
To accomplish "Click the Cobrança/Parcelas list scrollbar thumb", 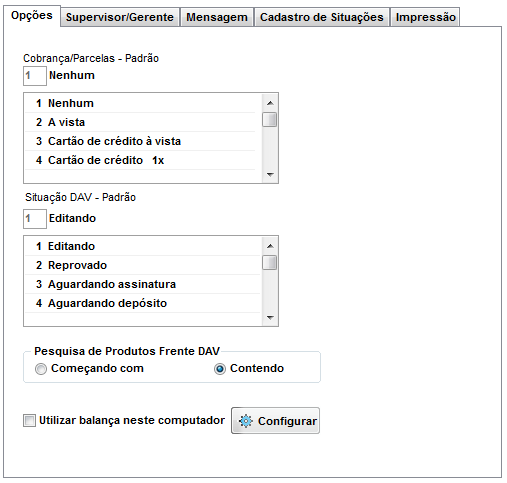I will [x=269, y=120].
